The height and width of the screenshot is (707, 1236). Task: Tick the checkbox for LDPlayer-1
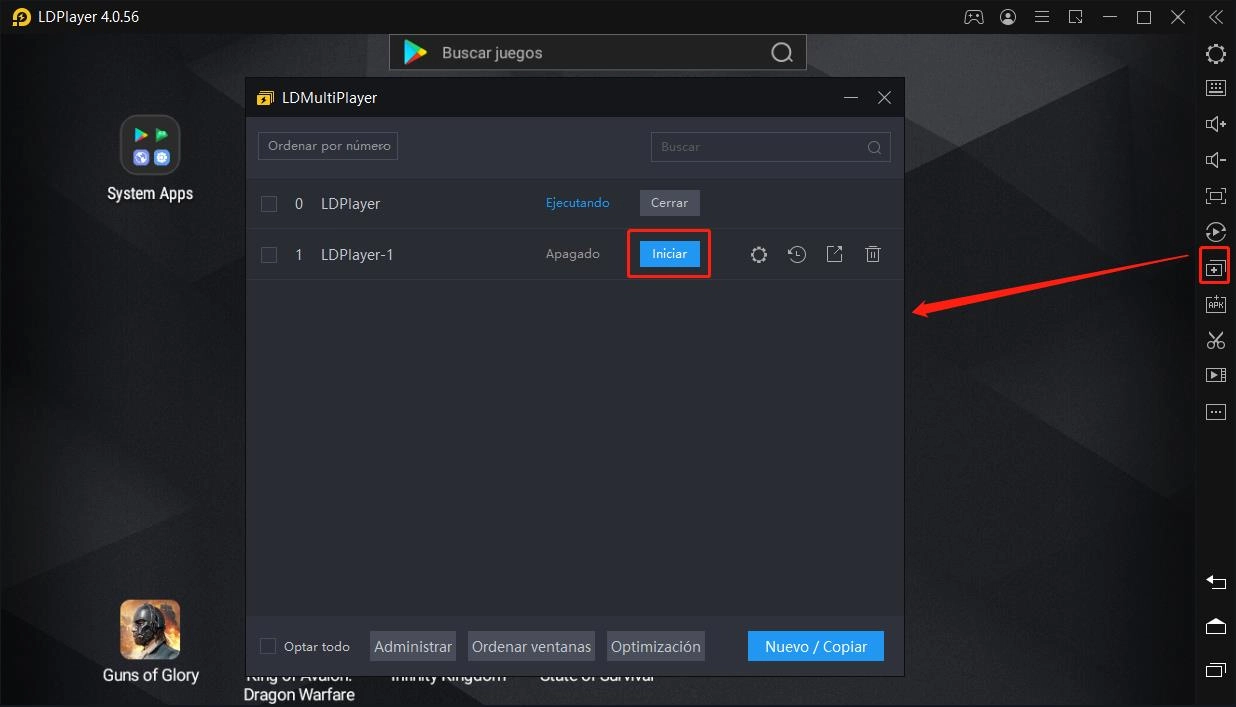click(269, 255)
